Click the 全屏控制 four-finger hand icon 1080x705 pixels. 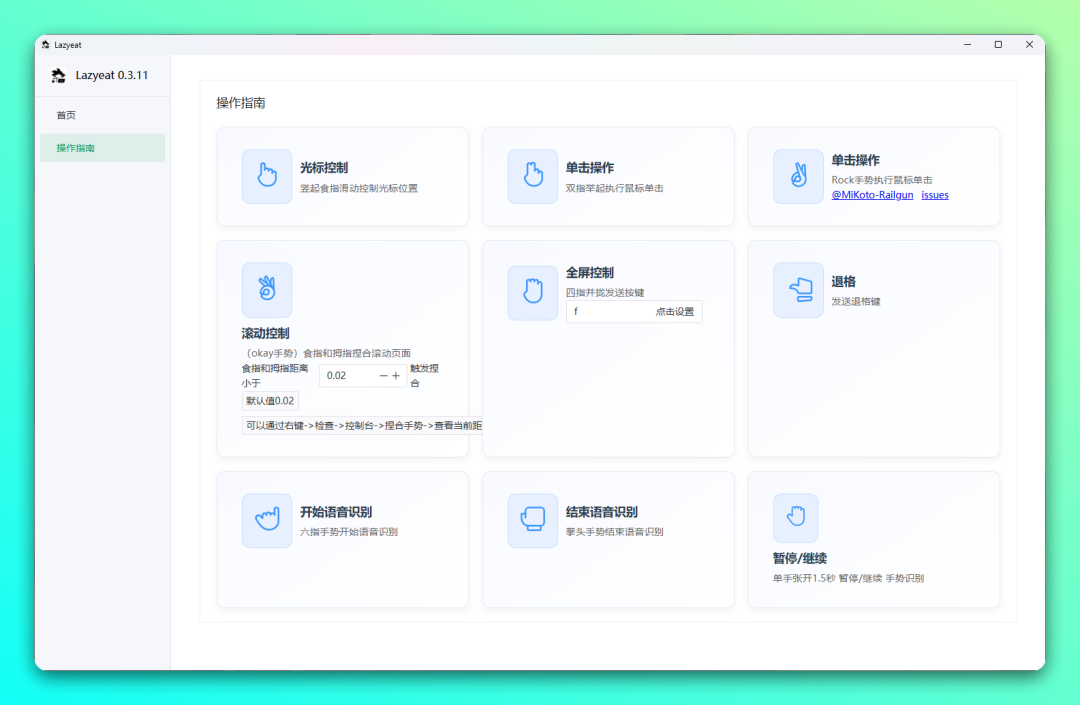tap(532, 293)
